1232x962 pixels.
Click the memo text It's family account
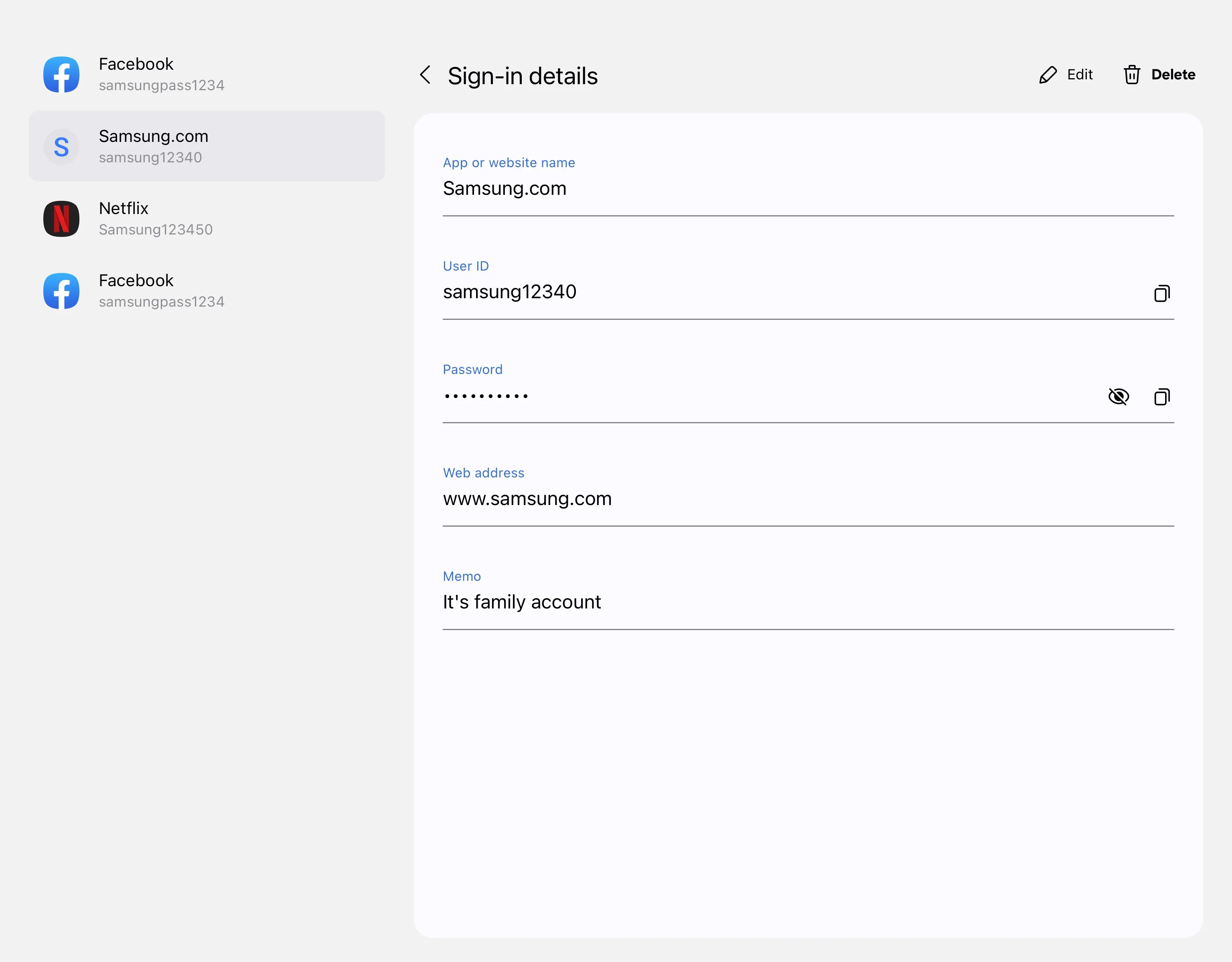pos(522,602)
